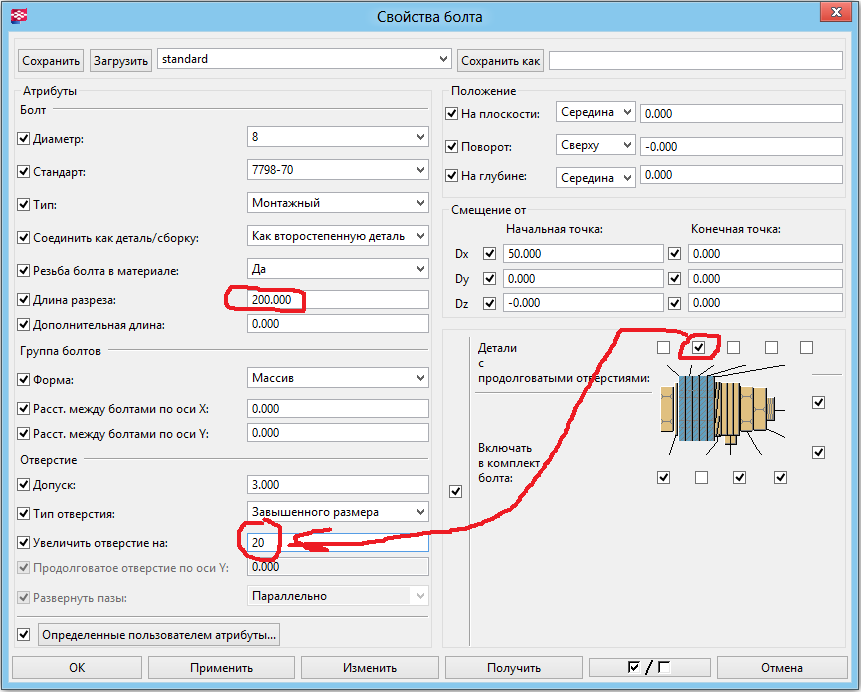Uncheck the Диаметр checkbox
Screen dimensions: 861x692
25,139
